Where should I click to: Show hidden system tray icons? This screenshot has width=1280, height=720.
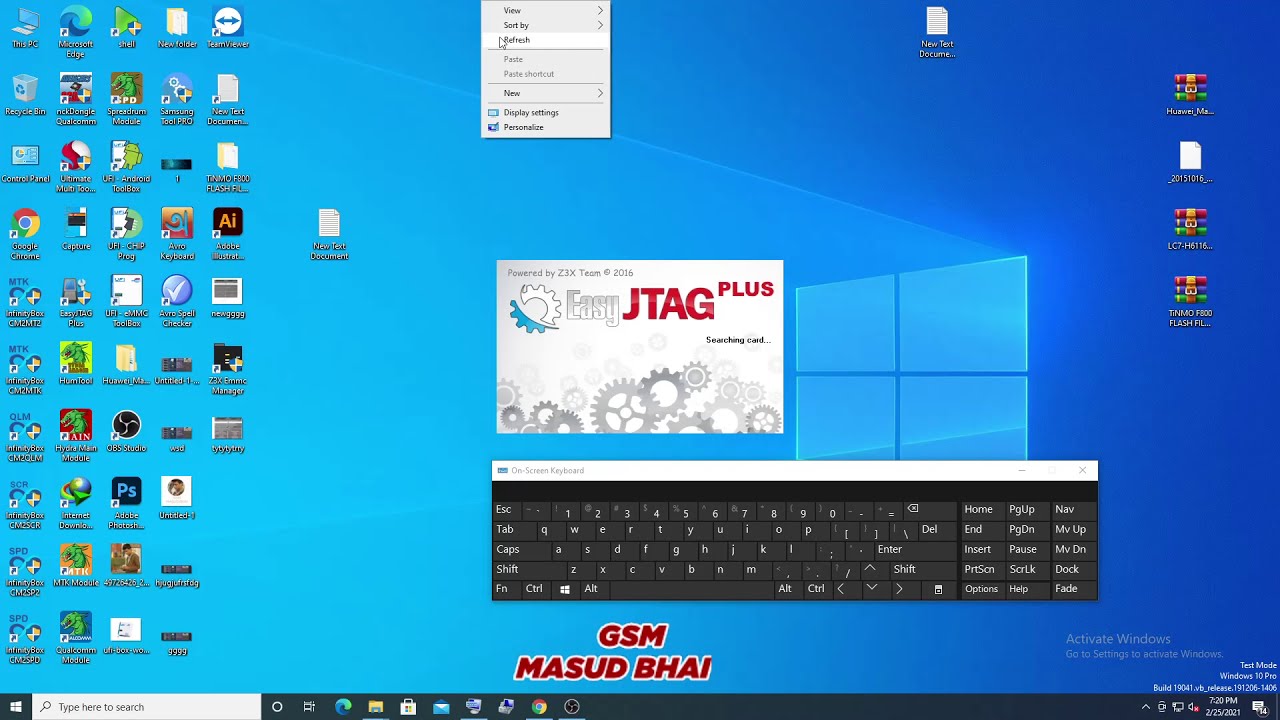tap(1145, 707)
